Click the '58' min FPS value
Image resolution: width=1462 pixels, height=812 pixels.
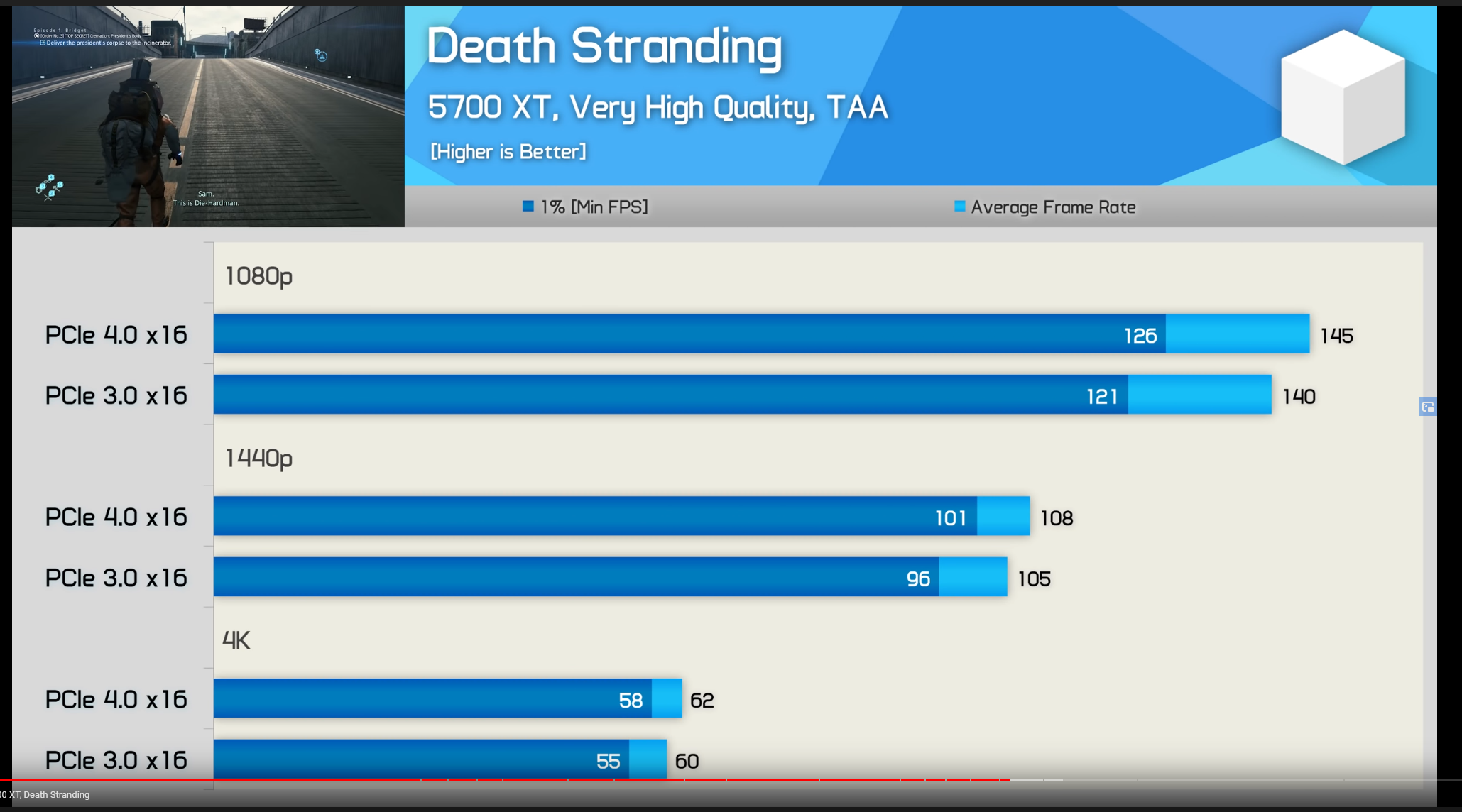pyautogui.click(x=631, y=701)
